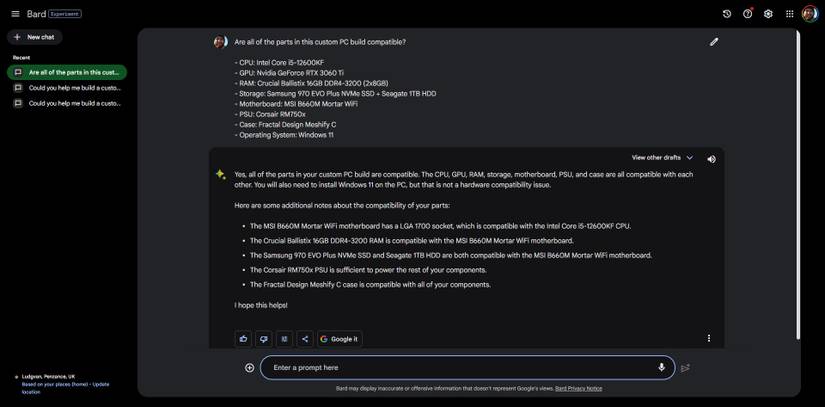Toggle the main menu hamburger icon
The height and width of the screenshot is (407, 825).
click(x=15, y=14)
